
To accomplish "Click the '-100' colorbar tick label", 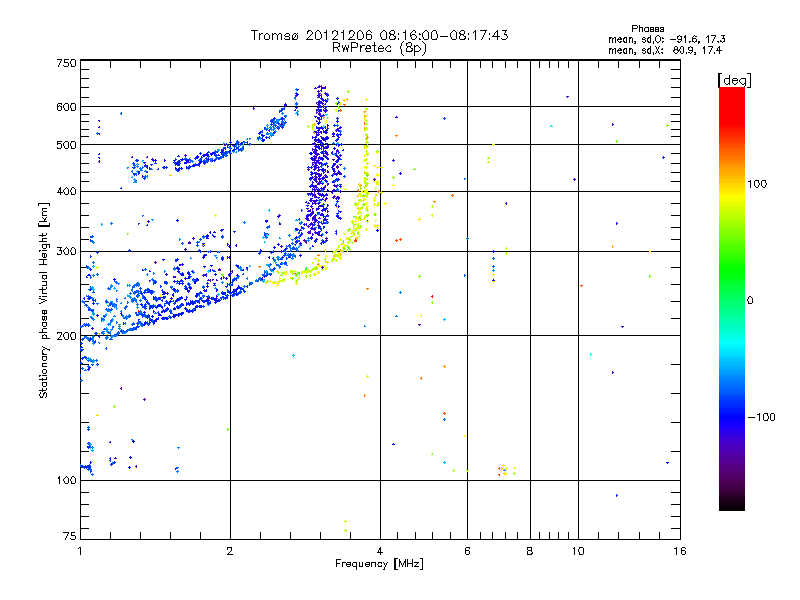I will point(761,417).
